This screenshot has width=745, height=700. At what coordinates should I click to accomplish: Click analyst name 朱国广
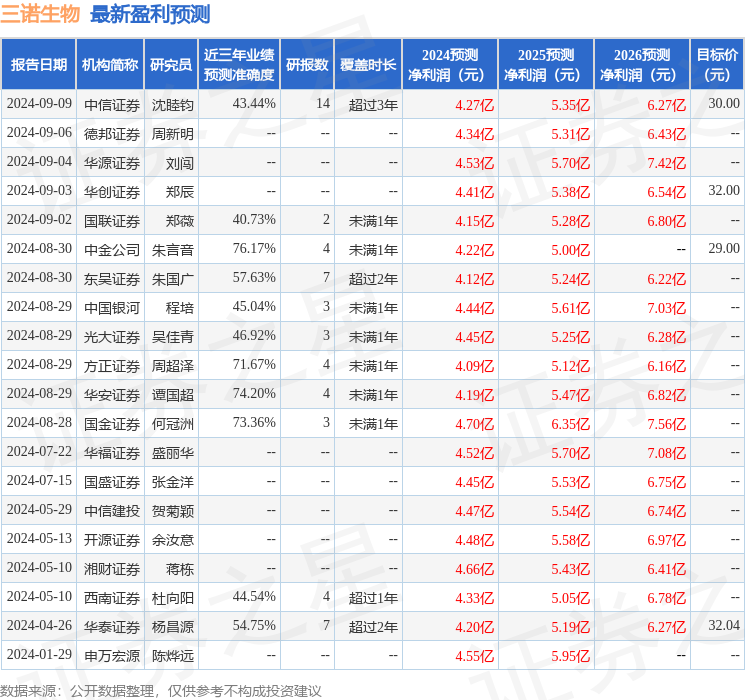[172, 279]
